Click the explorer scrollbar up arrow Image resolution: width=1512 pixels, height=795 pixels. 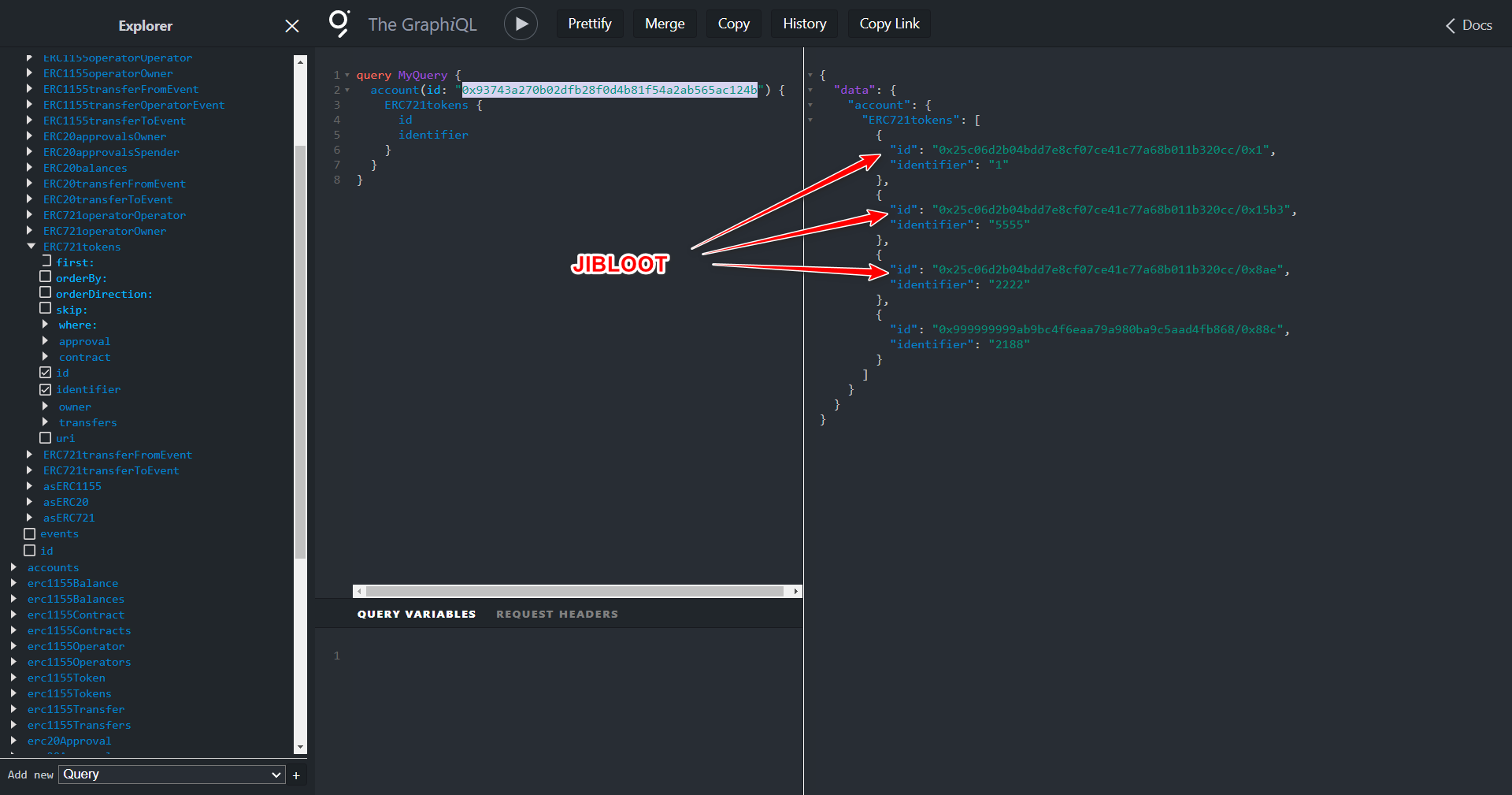click(x=300, y=61)
